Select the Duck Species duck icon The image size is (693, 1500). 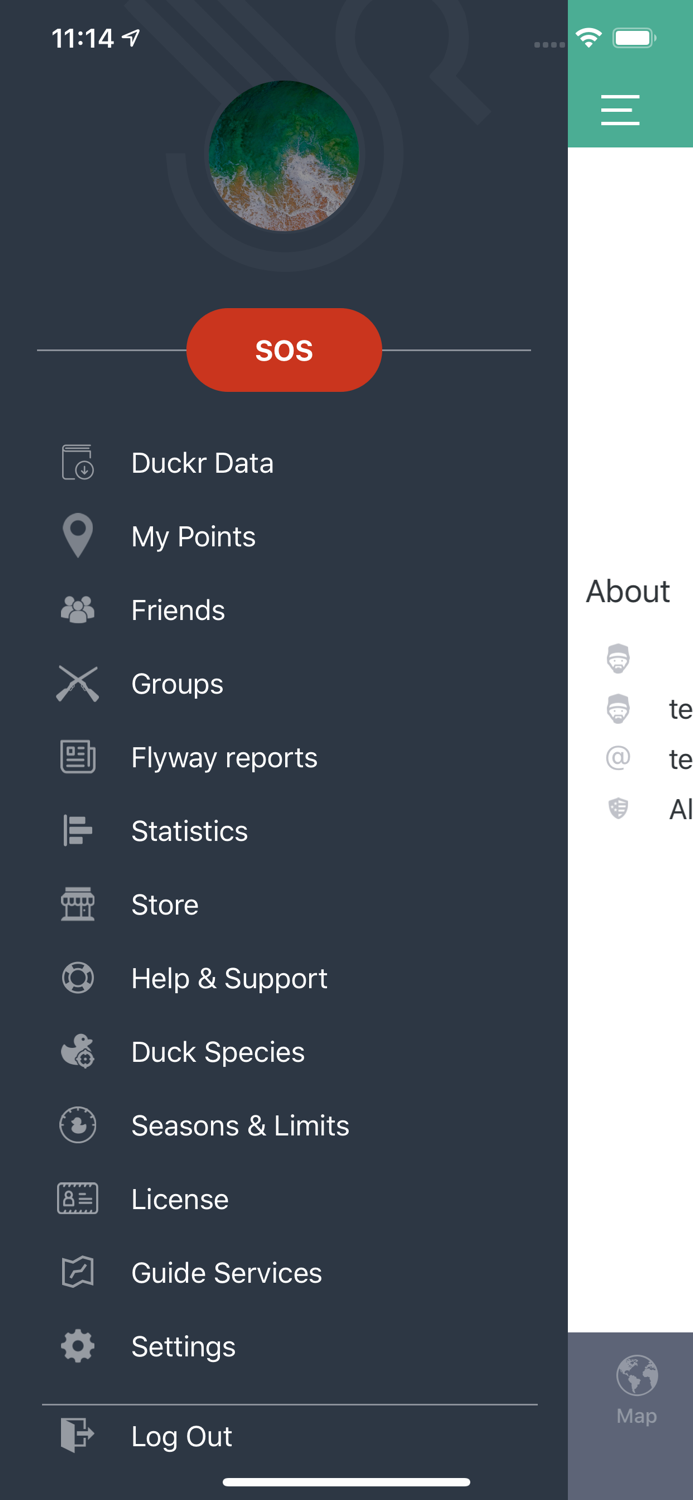(x=77, y=1051)
